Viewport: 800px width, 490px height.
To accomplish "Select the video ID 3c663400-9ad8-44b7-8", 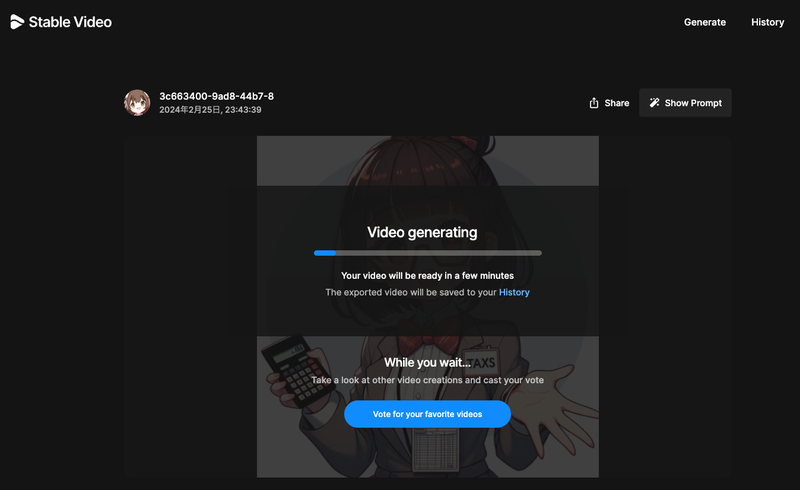I will pyautogui.click(x=216, y=96).
